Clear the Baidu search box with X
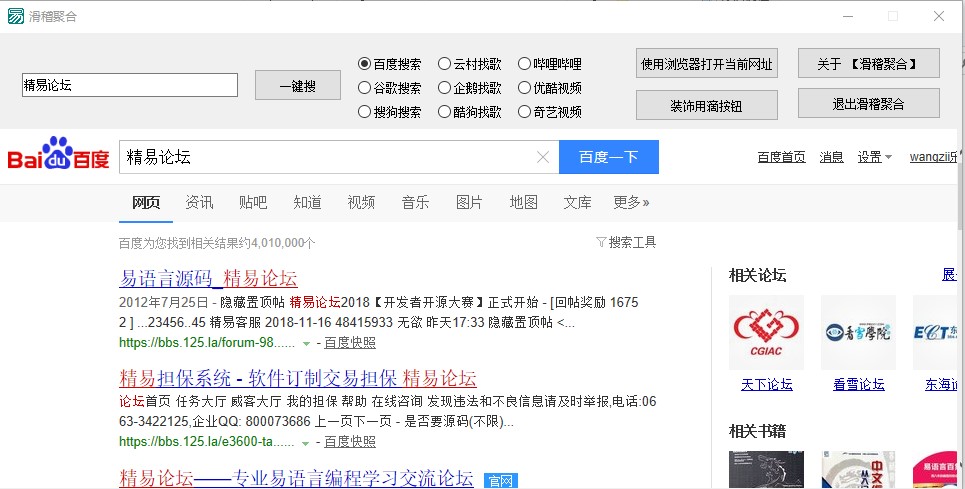 (543, 157)
